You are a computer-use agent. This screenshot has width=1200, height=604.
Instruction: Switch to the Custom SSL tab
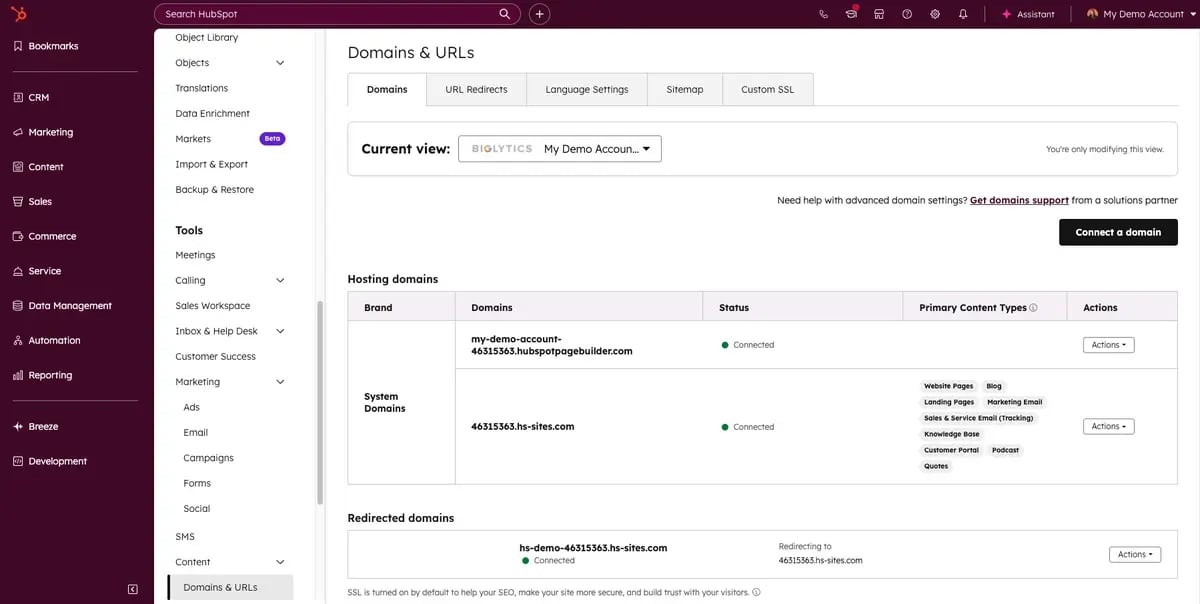pyautogui.click(x=767, y=89)
